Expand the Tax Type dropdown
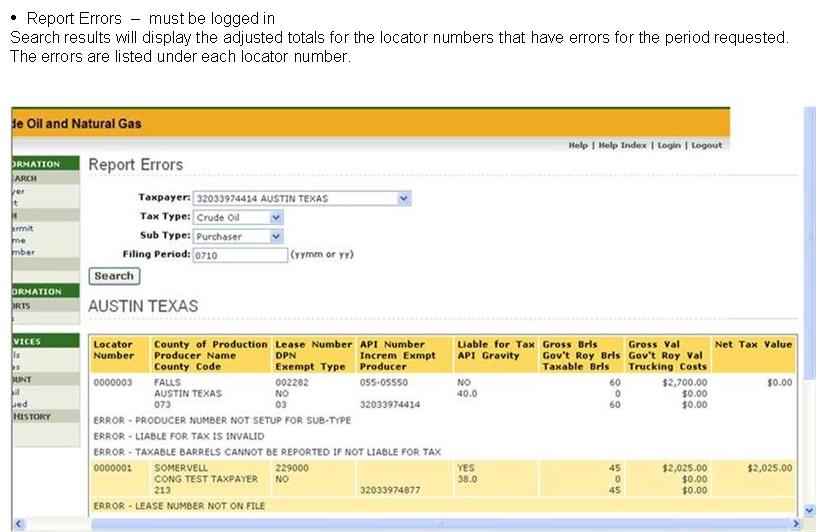816x532 pixels. pos(276,217)
